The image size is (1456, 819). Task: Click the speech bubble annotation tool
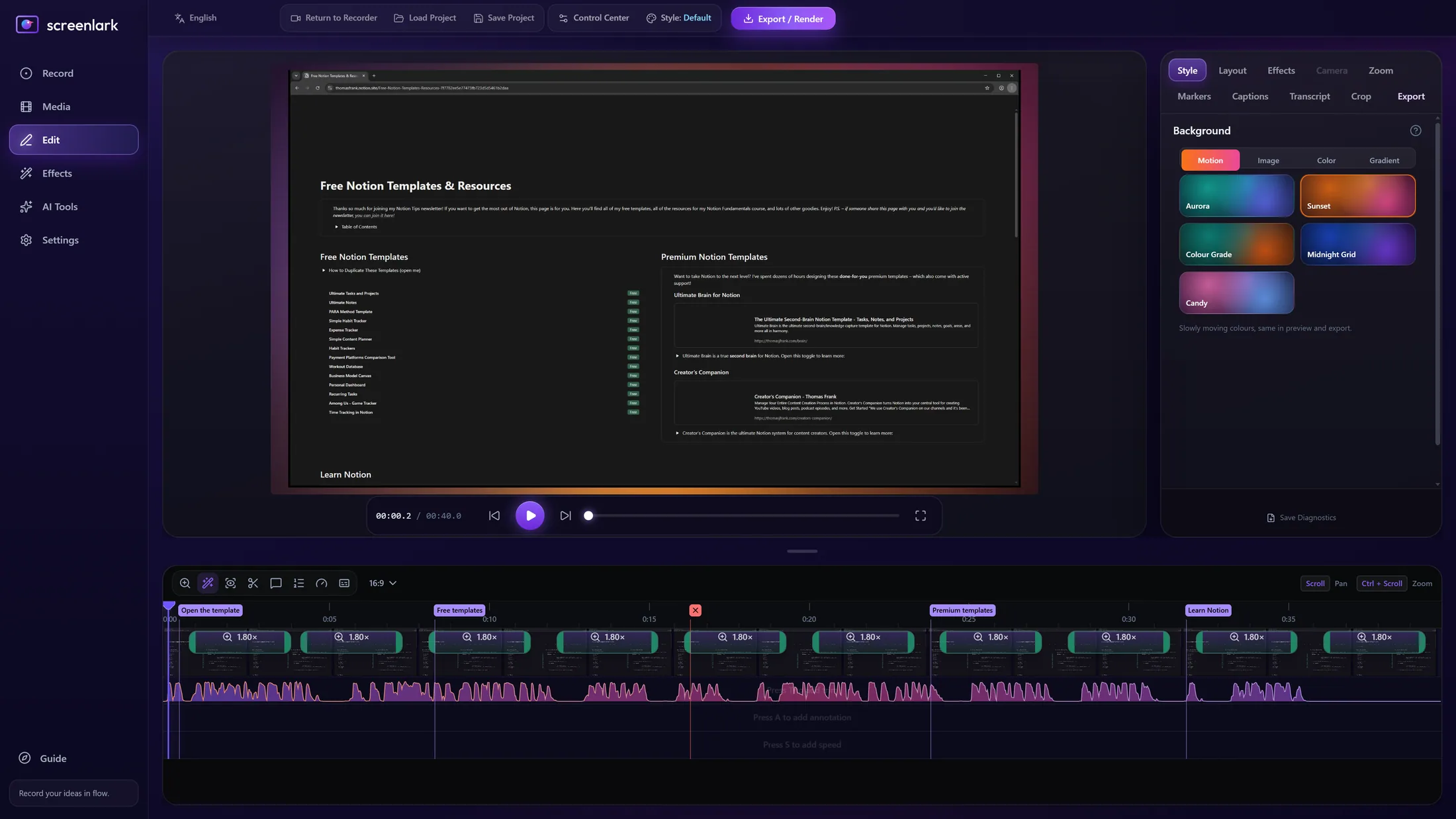(276, 583)
